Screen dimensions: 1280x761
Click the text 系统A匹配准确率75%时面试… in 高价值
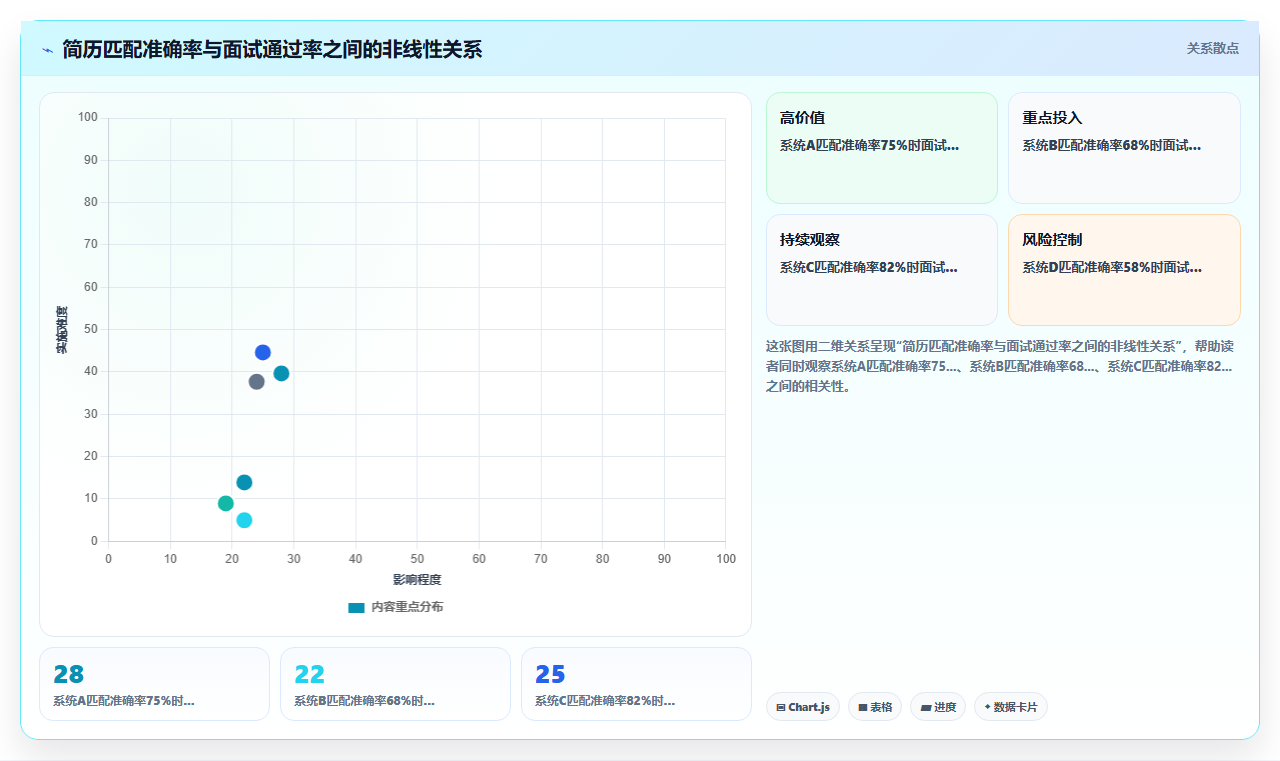(869, 145)
